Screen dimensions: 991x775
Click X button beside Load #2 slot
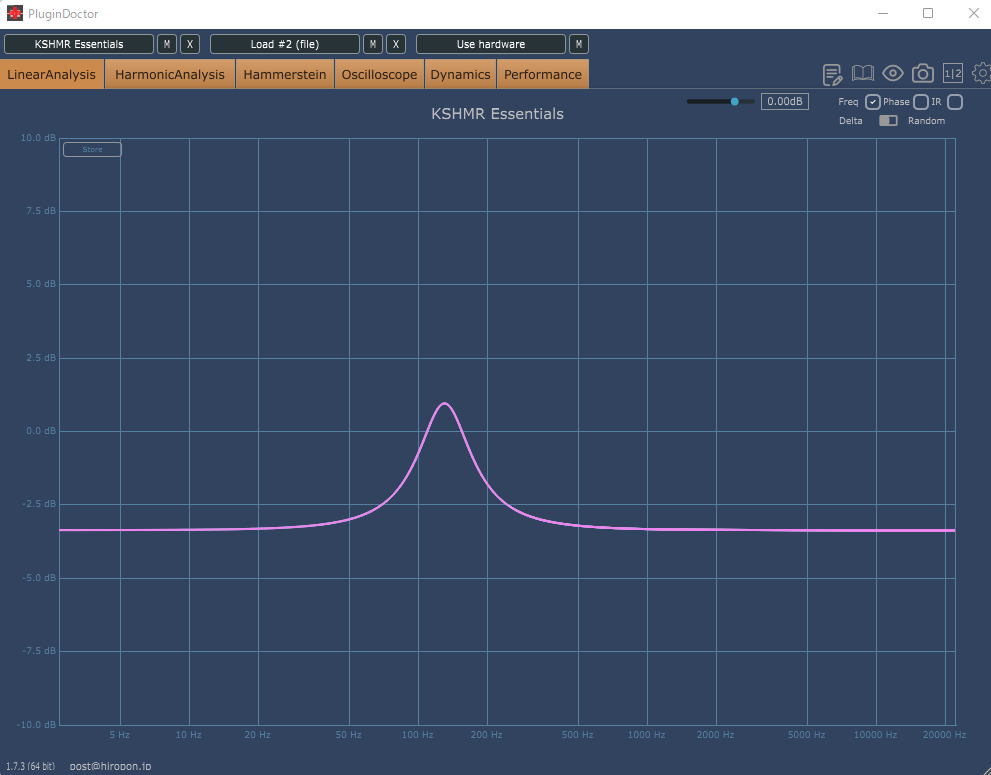396,44
